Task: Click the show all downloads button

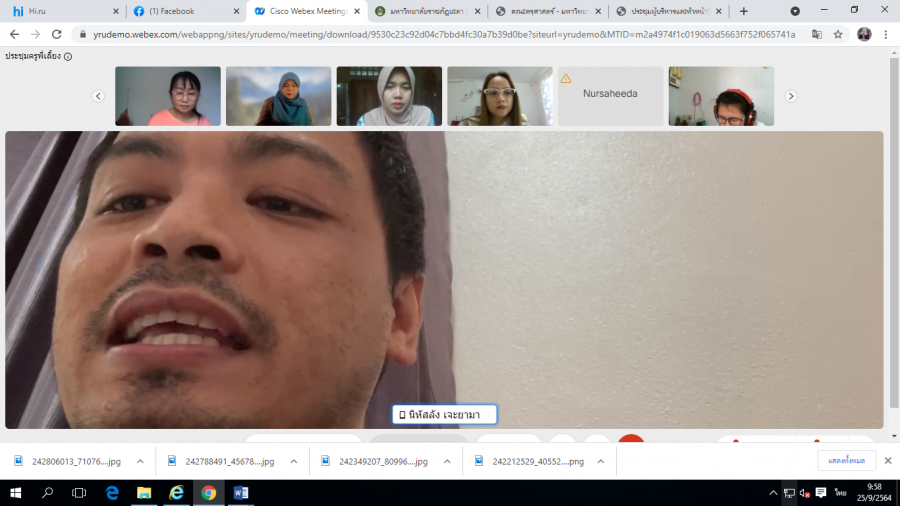Action: [846, 461]
